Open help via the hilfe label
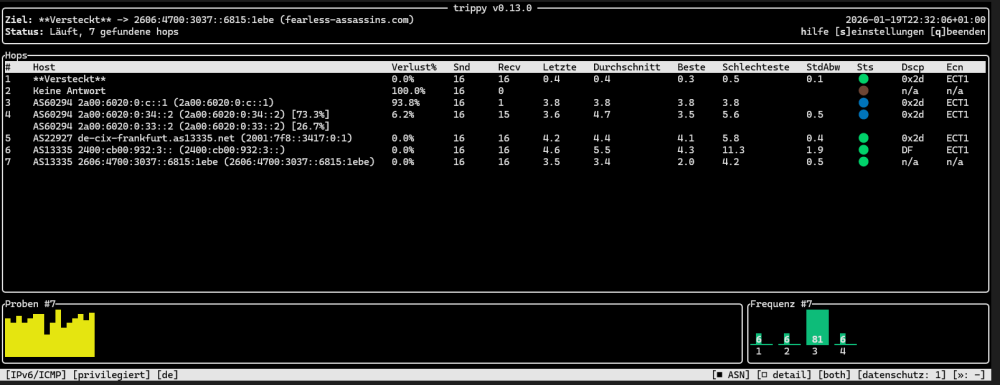Image resolution: width=1000 pixels, height=385 pixels. click(814, 32)
